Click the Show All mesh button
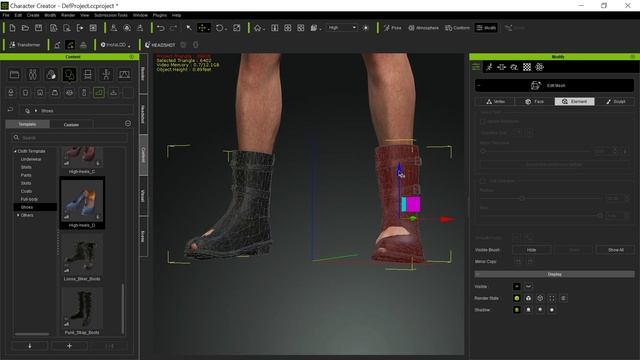 [x=616, y=249]
